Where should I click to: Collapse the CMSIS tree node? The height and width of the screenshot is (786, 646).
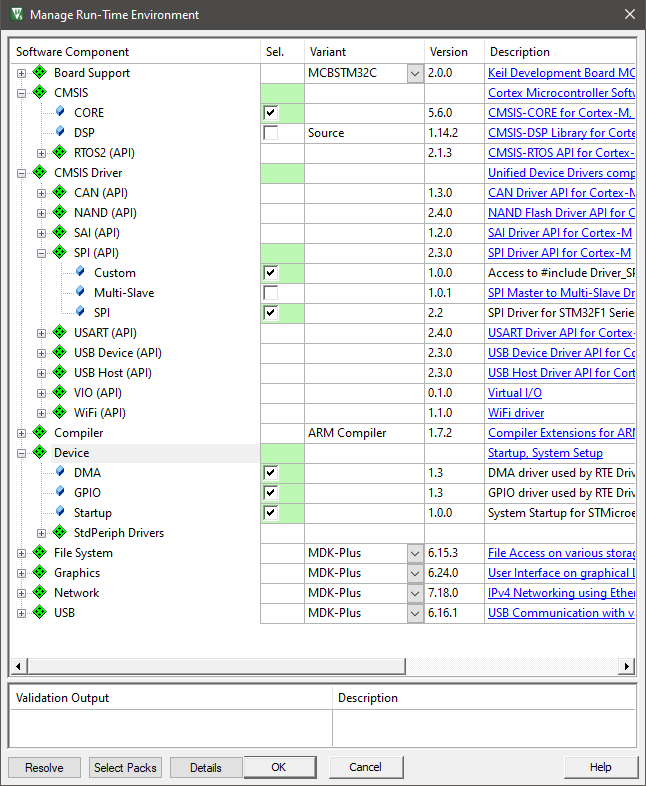(x=21, y=93)
